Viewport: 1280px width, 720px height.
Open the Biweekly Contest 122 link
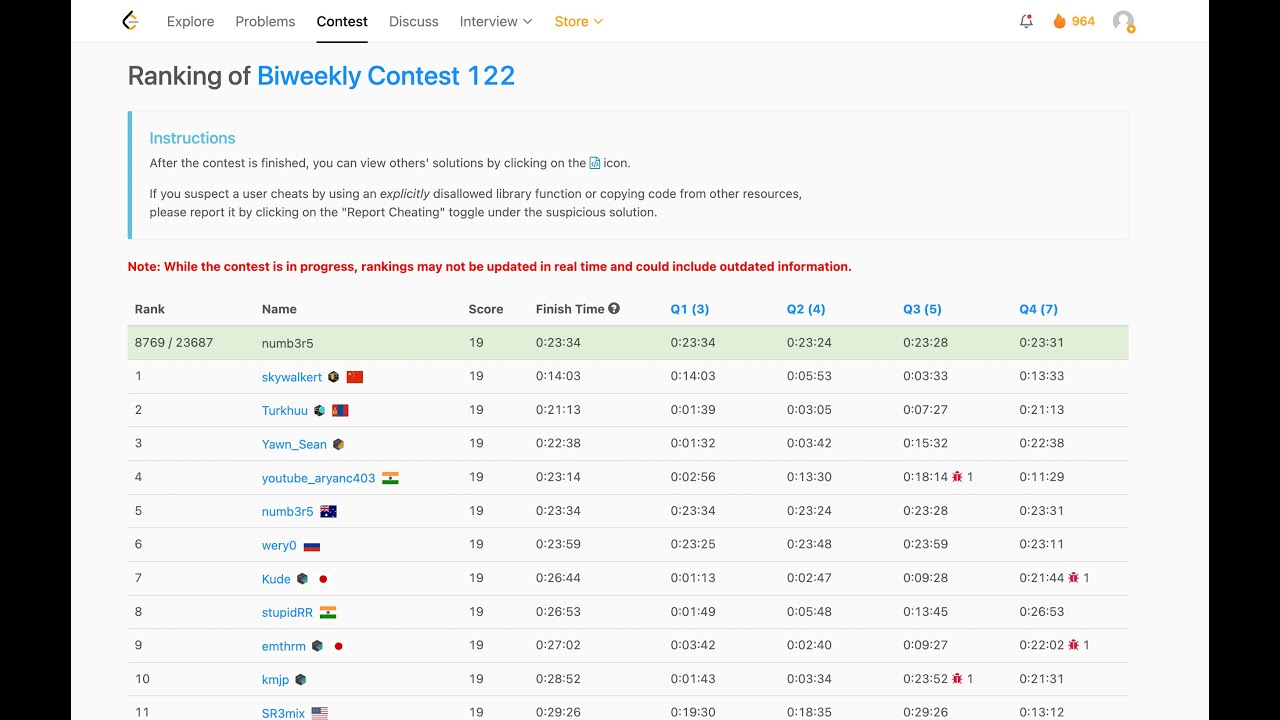pyautogui.click(x=386, y=76)
